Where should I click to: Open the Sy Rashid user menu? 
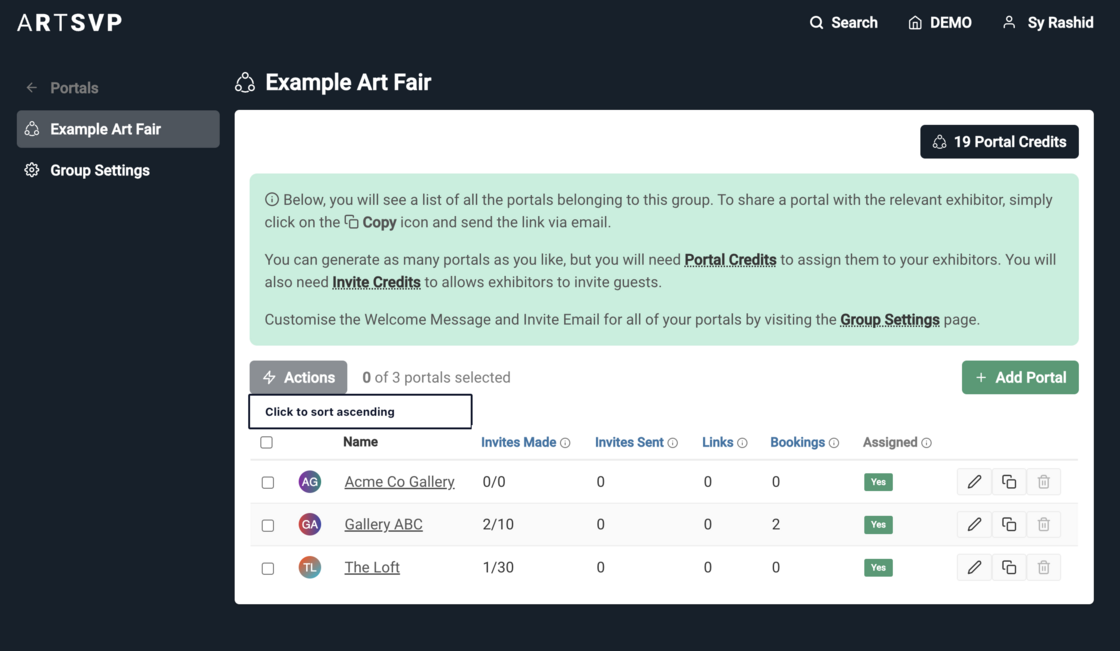coord(1047,23)
